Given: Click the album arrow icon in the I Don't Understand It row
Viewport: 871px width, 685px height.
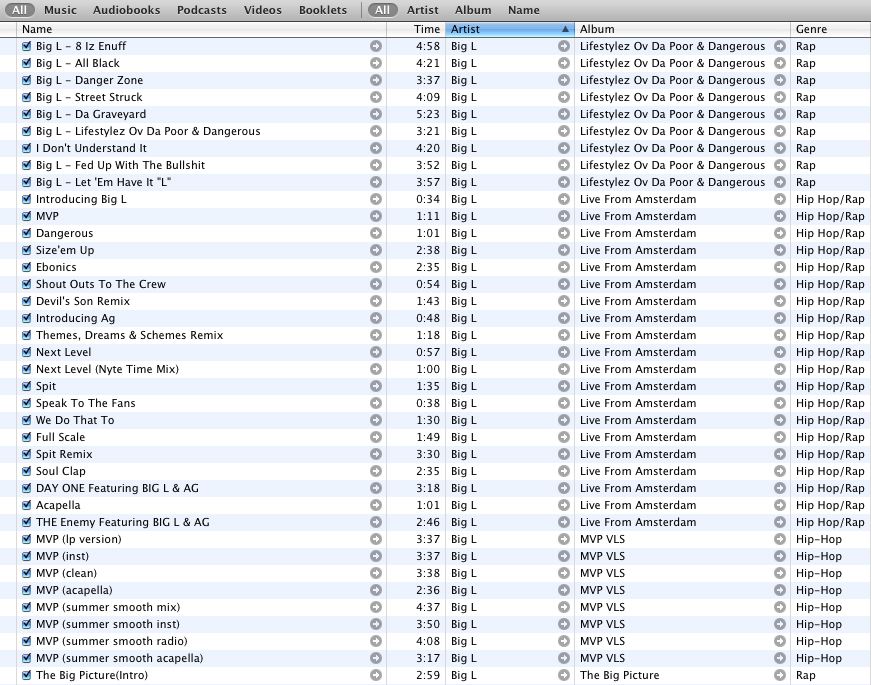Looking at the screenshot, I should tap(780, 148).
